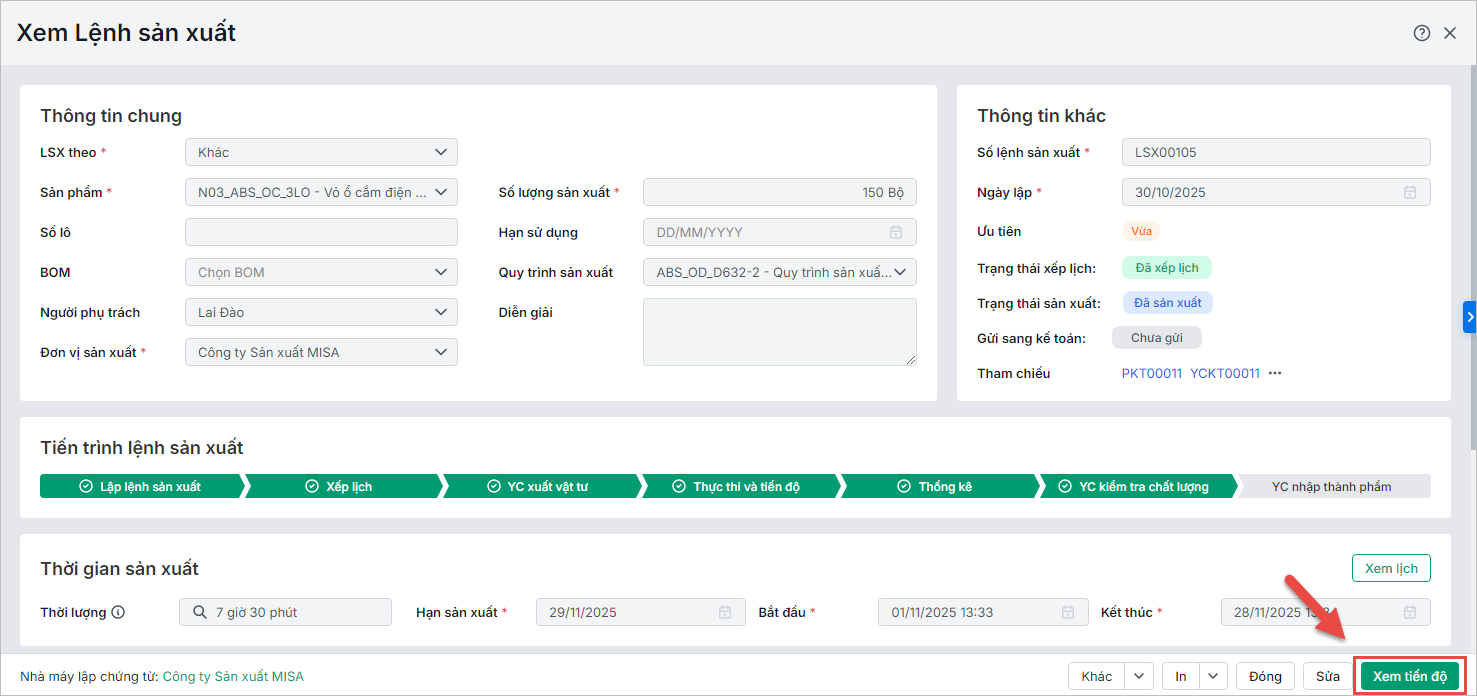The height and width of the screenshot is (696, 1477).
Task: Click the Đóng button
Action: [x=1265, y=677]
